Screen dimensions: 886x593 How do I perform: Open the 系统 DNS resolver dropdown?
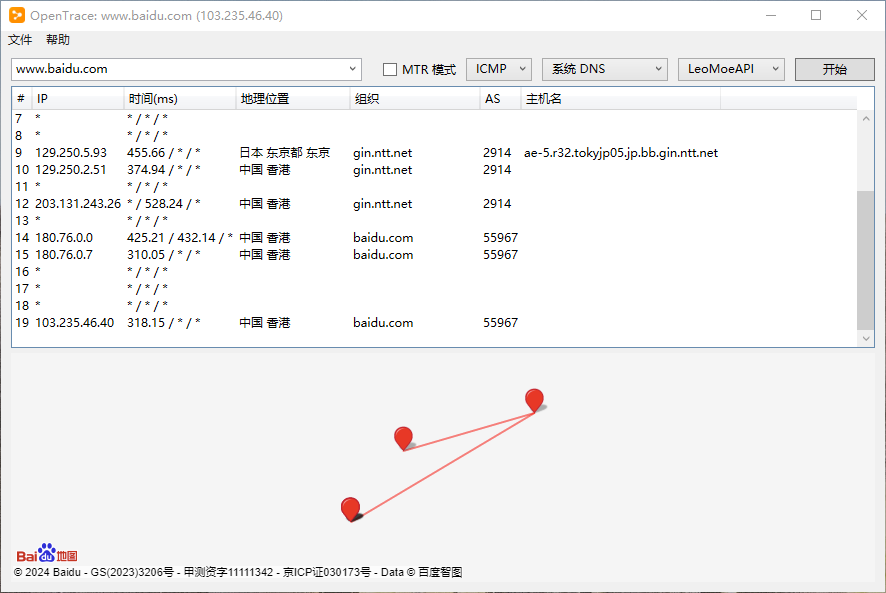(x=605, y=69)
